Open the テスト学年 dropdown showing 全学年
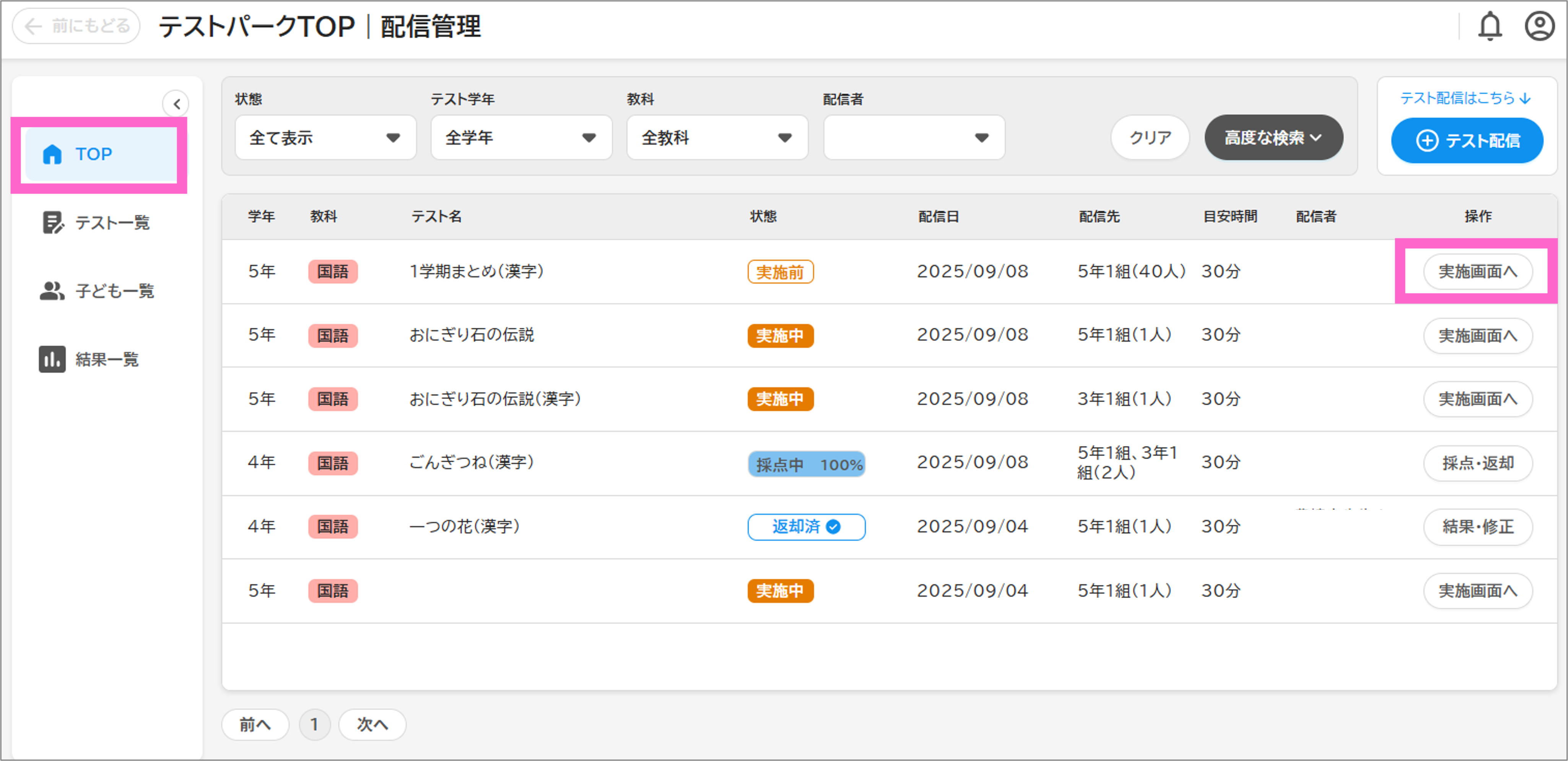This screenshot has height=761, width=1568. click(x=521, y=138)
